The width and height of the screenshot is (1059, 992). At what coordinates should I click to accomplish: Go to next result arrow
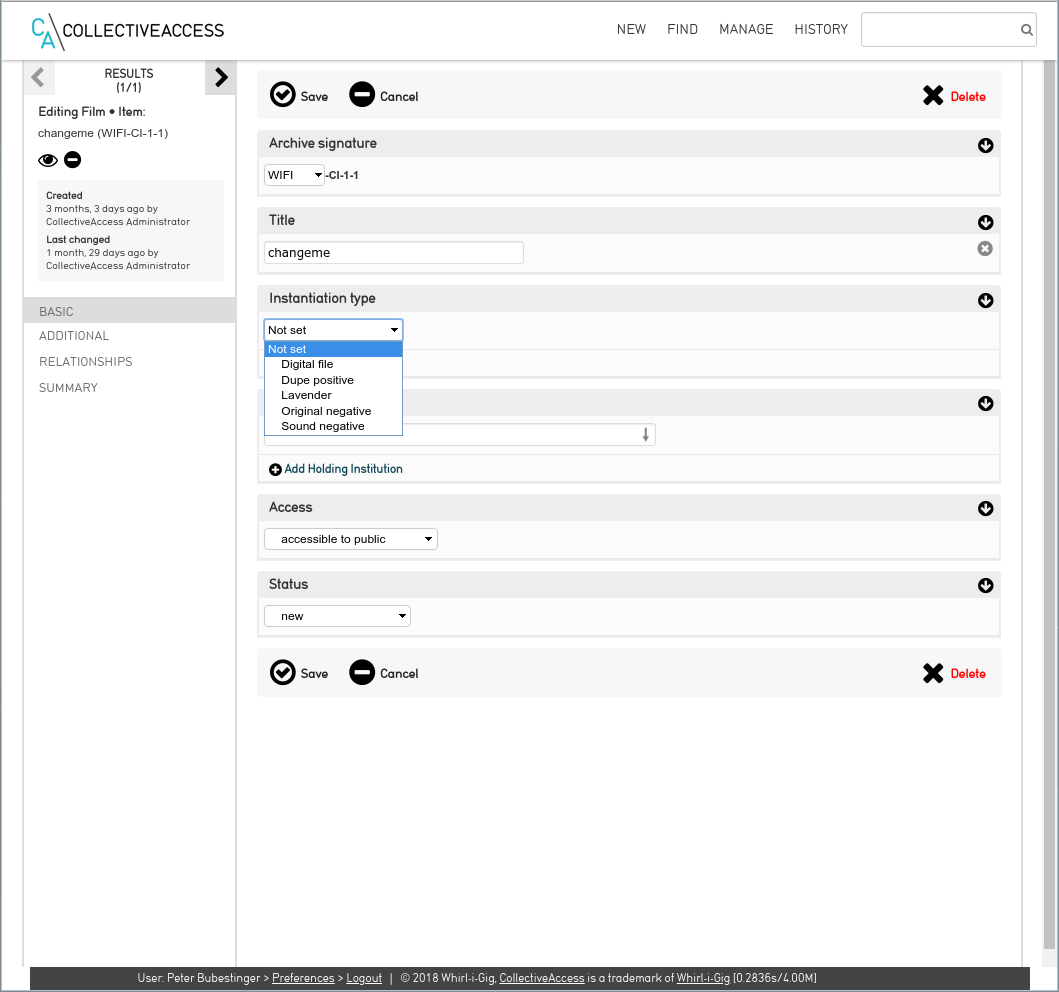pos(221,78)
